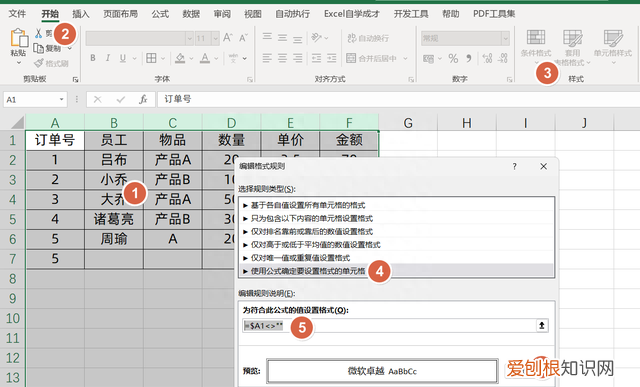
Task: Open the border style dropdown arrow
Action: 162,58
